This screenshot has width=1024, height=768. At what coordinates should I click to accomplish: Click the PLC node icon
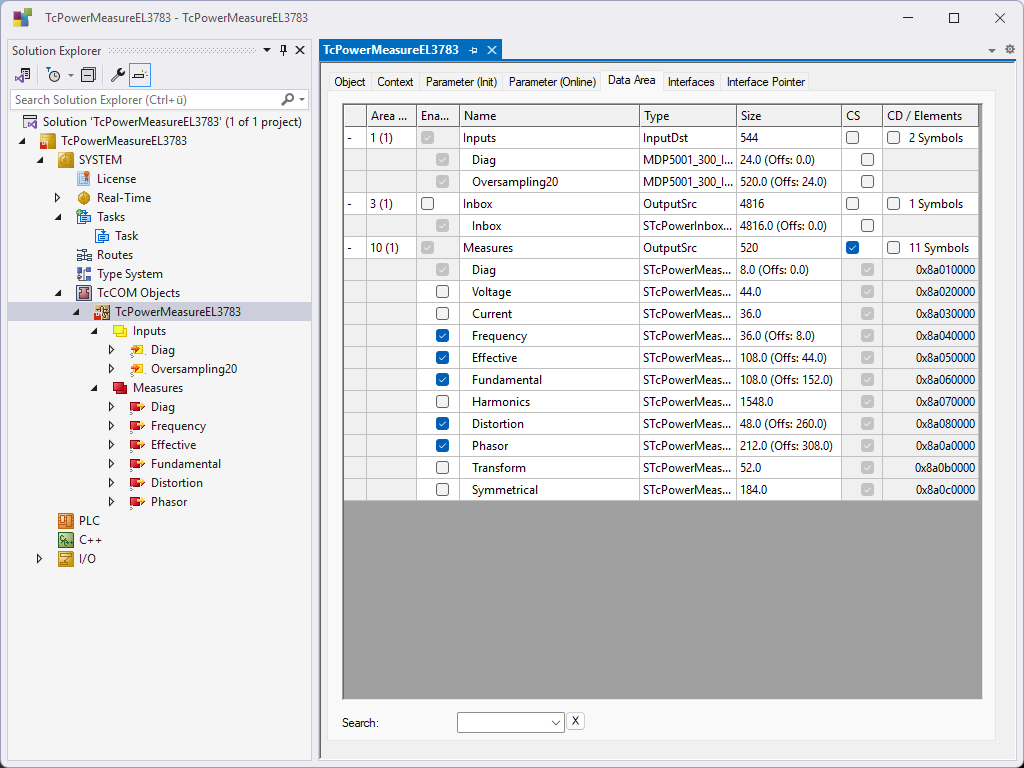[x=65, y=520]
